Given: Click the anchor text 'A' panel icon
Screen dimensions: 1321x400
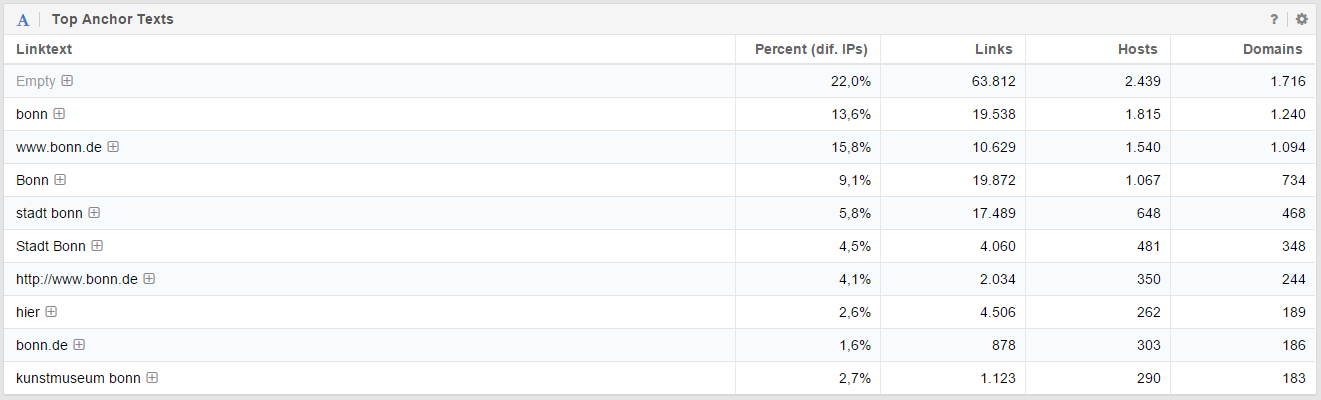Looking at the screenshot, I should [23, 20].
